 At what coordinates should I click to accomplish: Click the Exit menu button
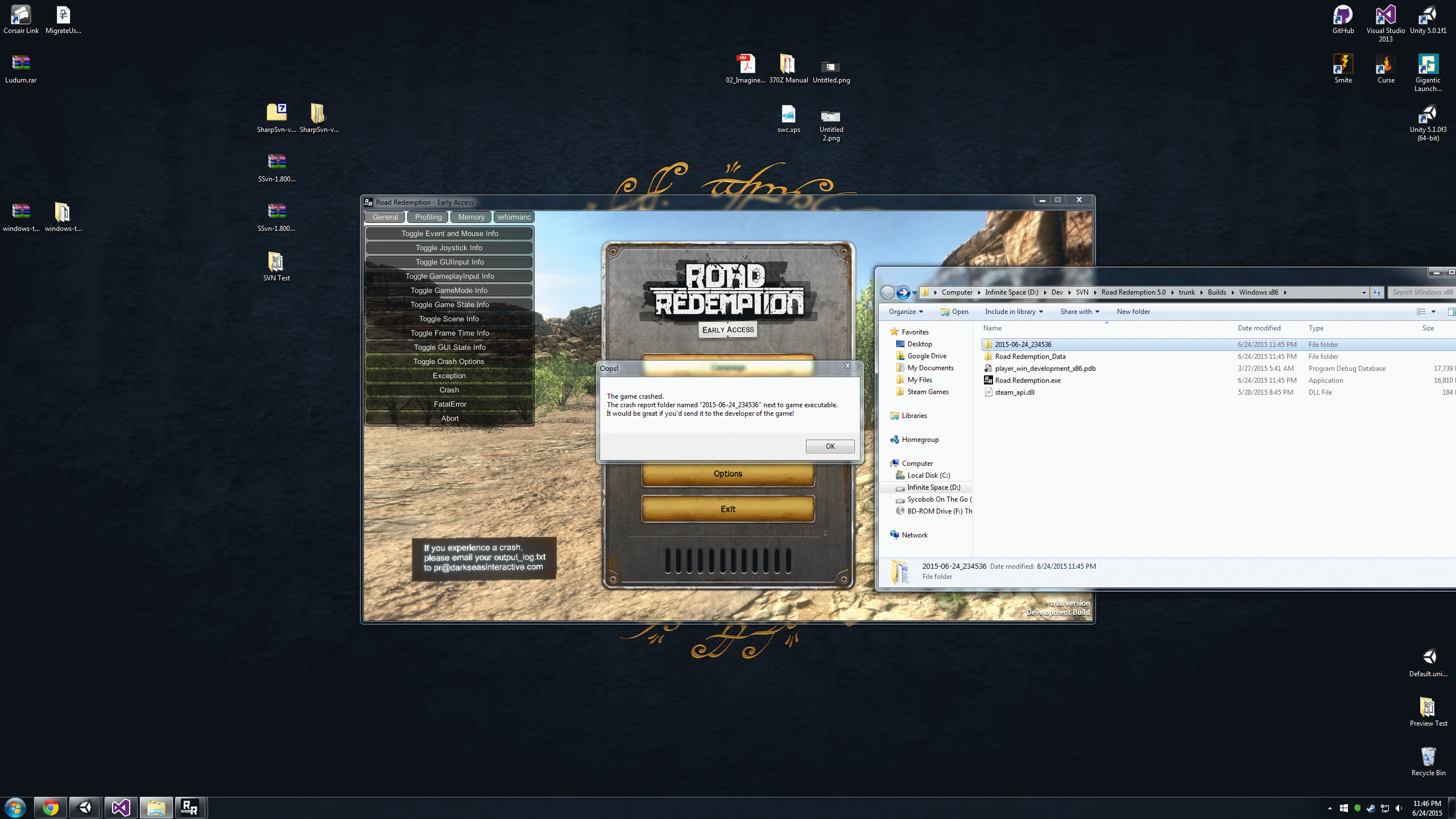(x=728, y=509)
